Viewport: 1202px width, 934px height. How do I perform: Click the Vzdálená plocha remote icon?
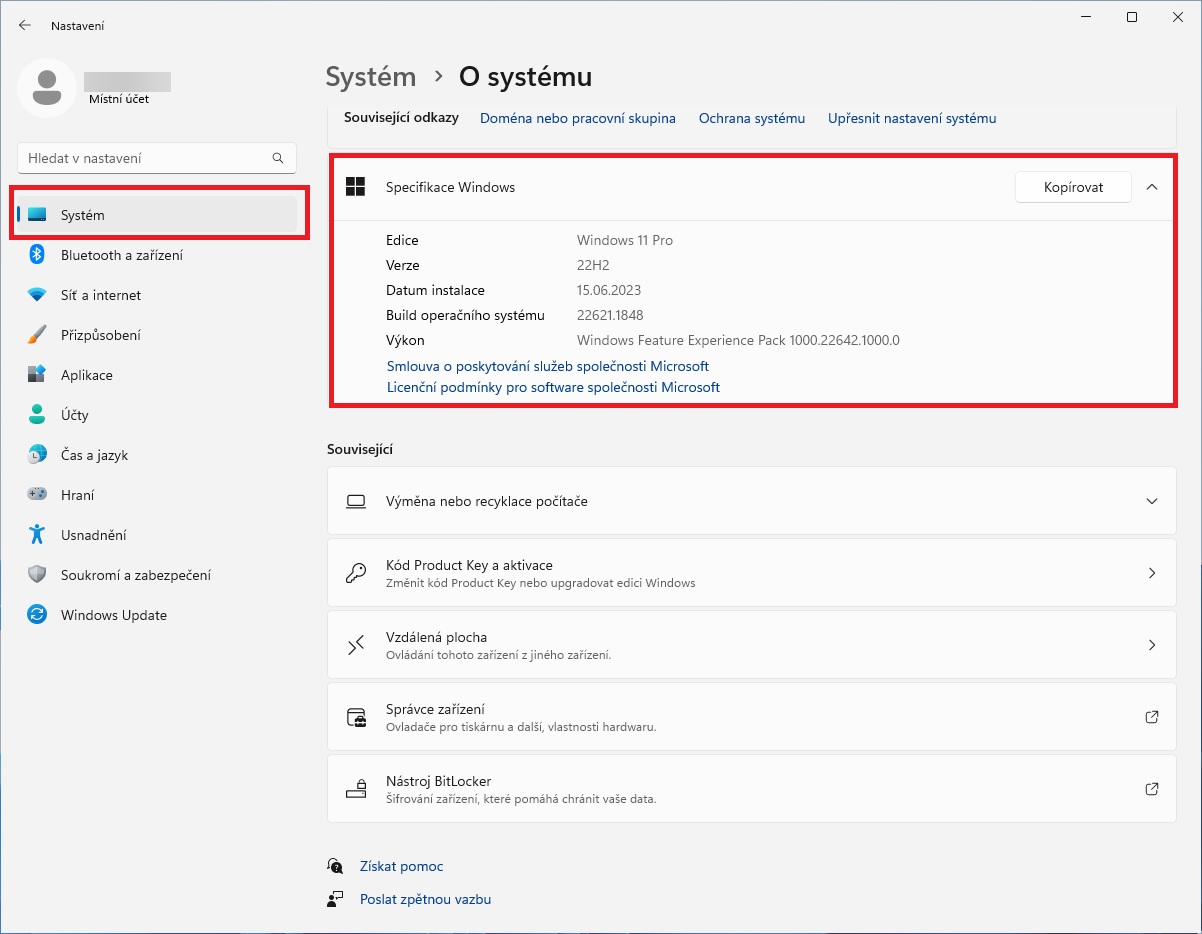click(355, 645)
